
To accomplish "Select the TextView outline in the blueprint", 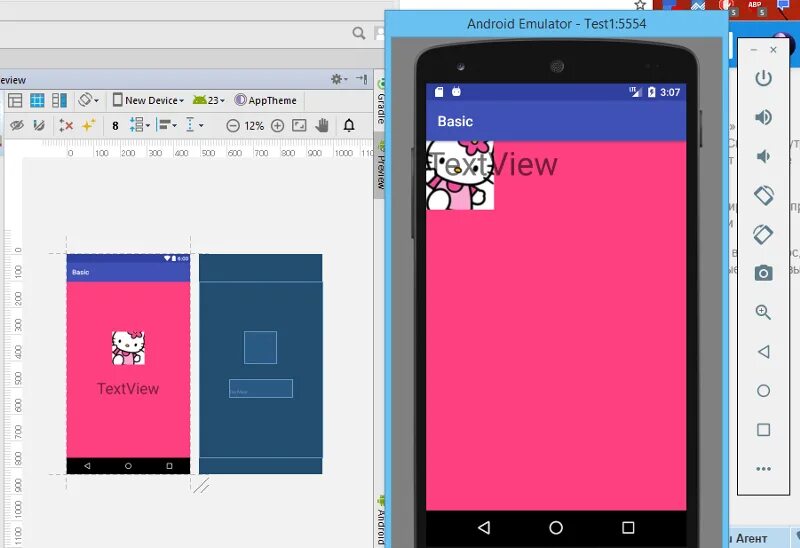I will [261, 388].
